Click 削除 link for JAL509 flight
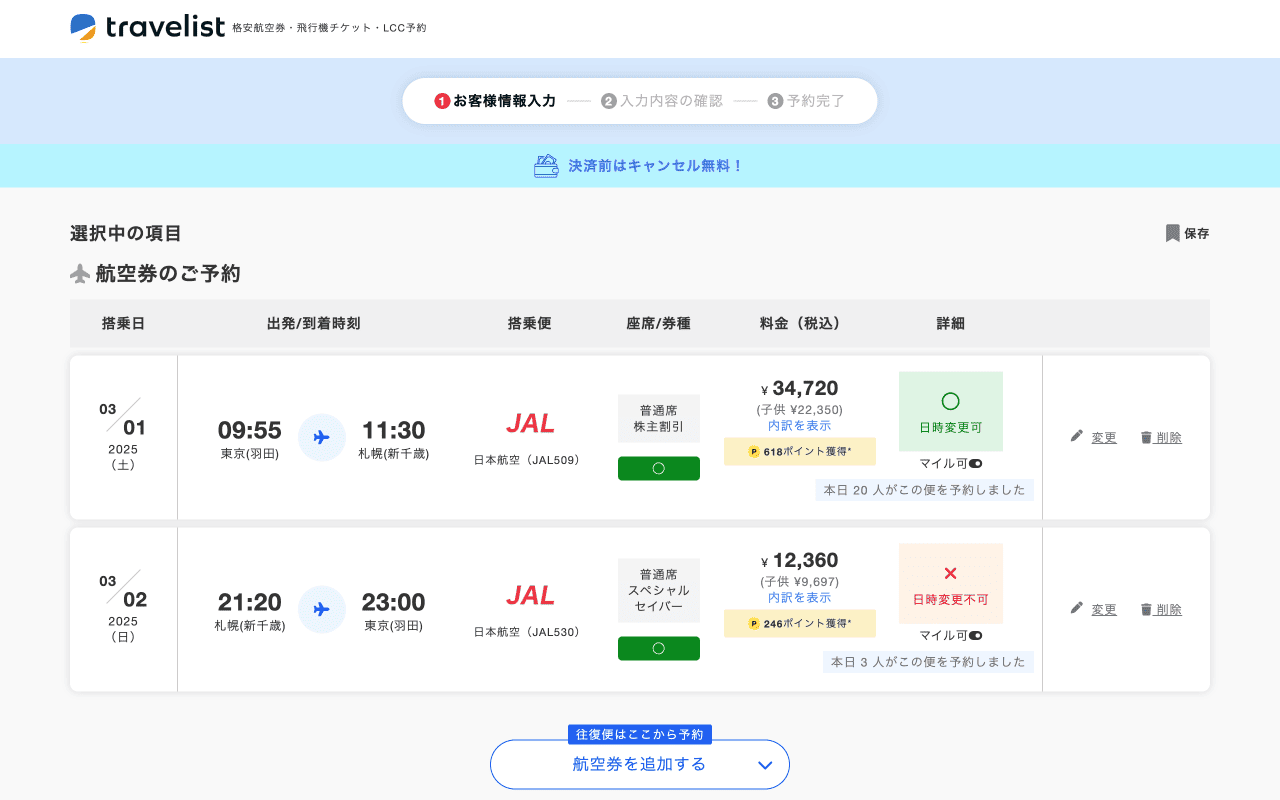1280x800 pixels. (x=1169, y=437)
